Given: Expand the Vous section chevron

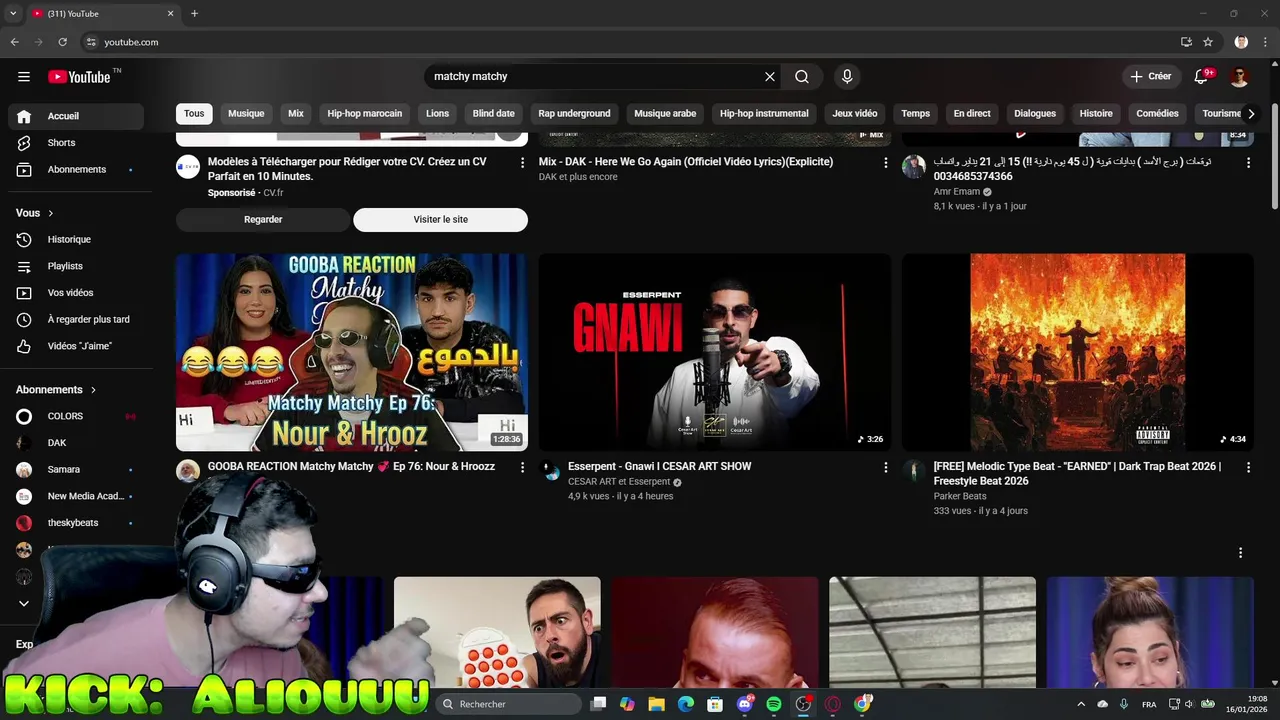Looking at the screenshot, I should pyautogui.click(x=51, y=213).
